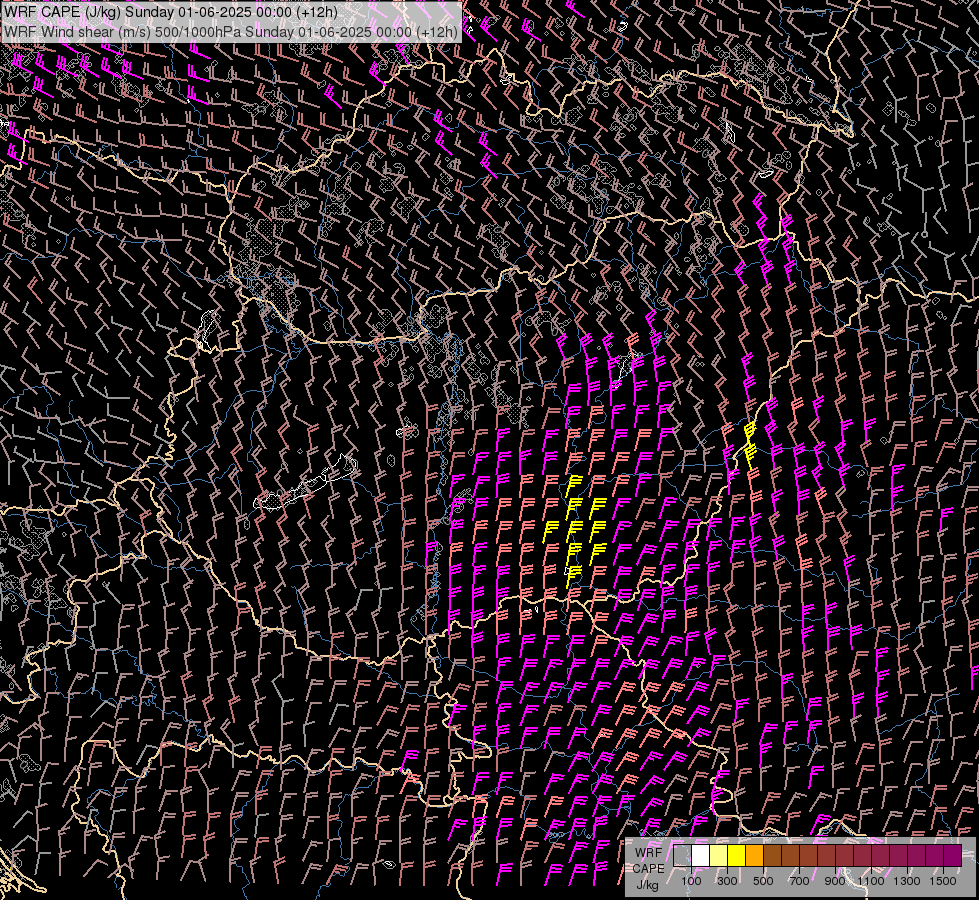Click the WRF Wind shear 500/1000hPa title line

pos(230,32)
